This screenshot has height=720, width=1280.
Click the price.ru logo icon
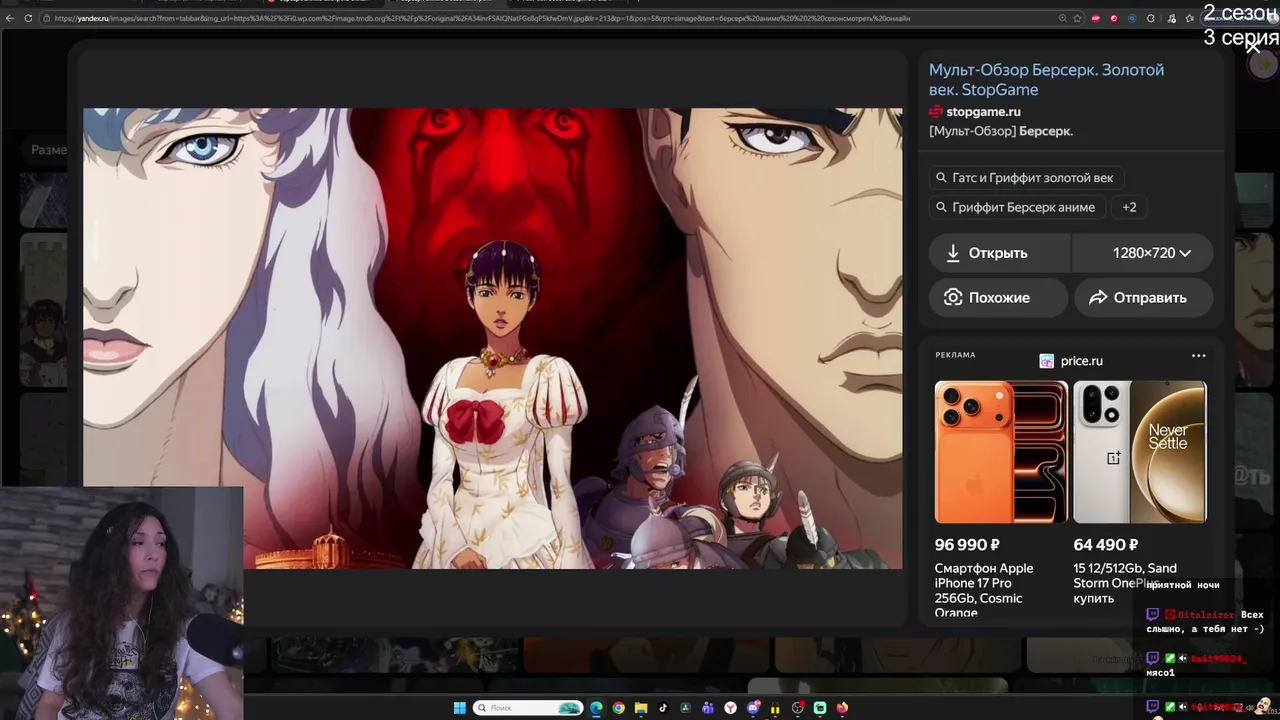[x=1047, y=361]
